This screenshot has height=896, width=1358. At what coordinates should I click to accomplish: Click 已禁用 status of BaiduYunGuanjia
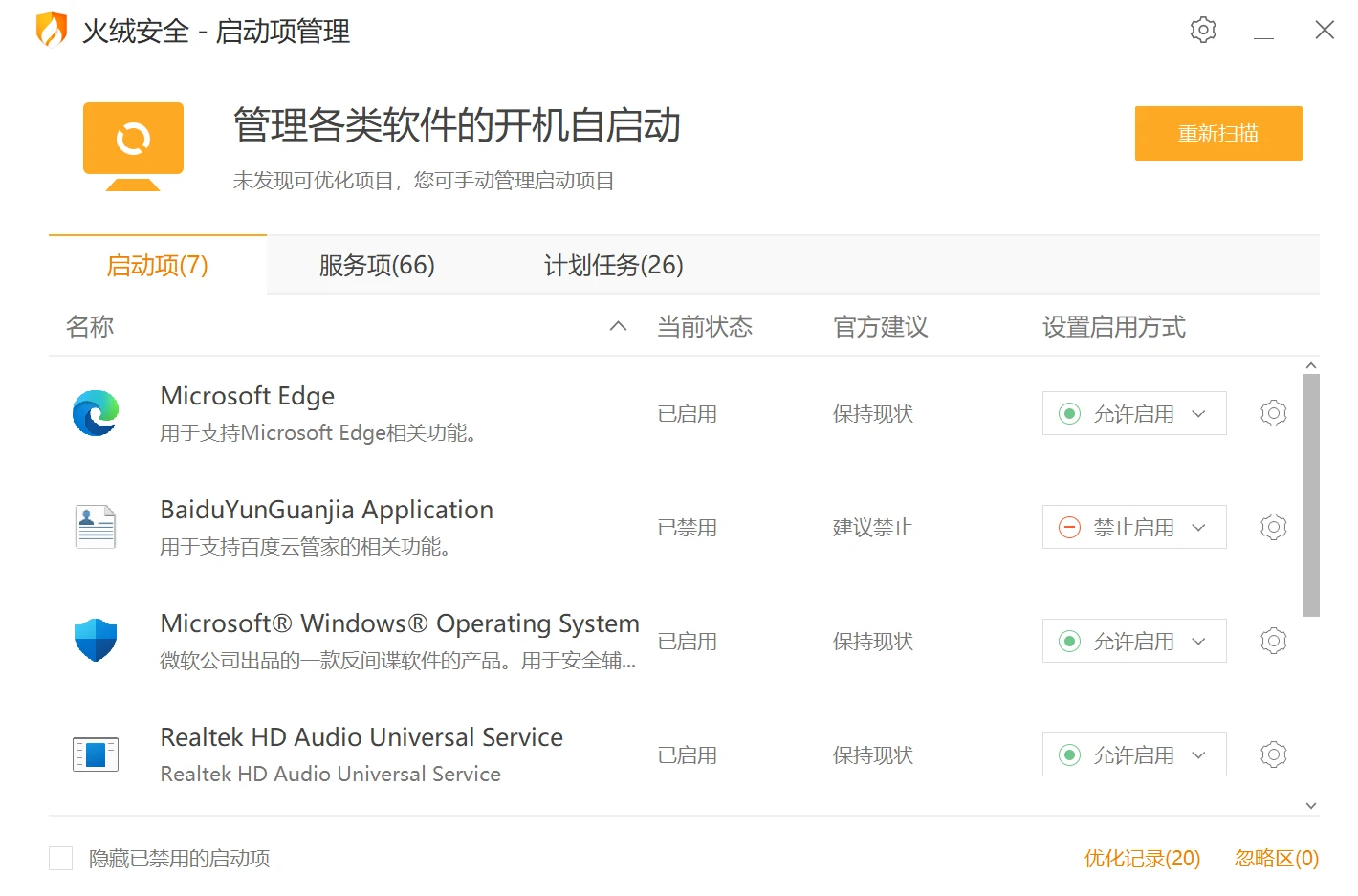point(688,527)
